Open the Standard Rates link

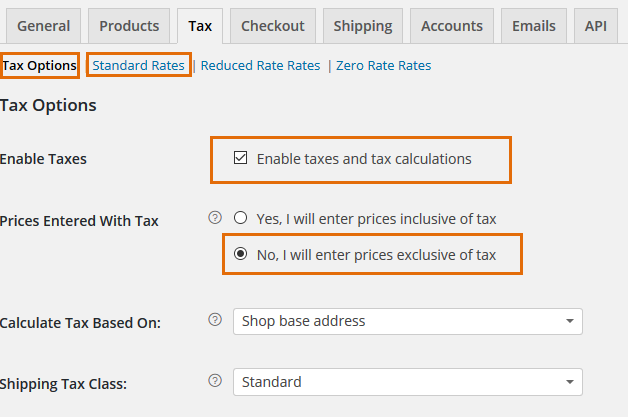(x=138, y=66)
